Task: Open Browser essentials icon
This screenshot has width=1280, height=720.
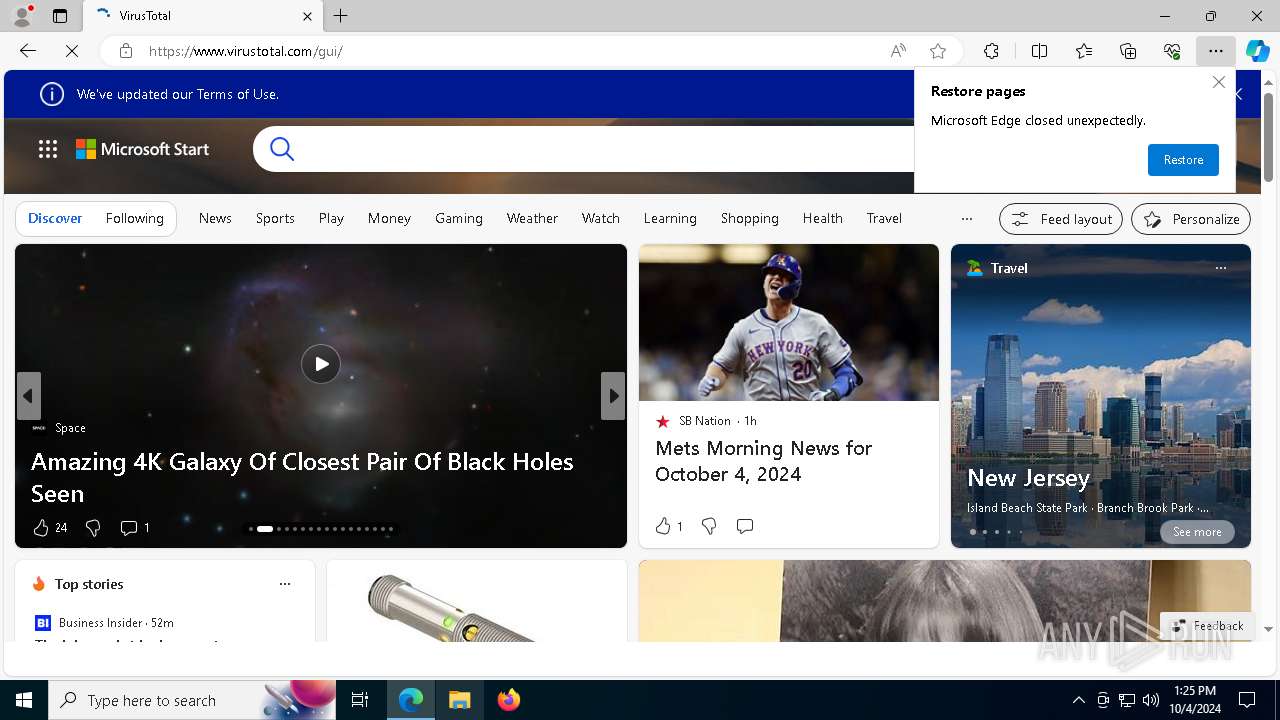Action: 1172,51
